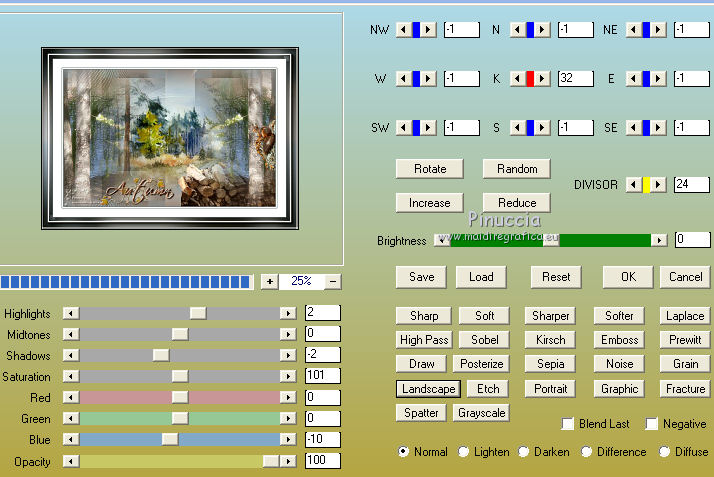Click the K slider left arrow
The height and width of the screenshot is (477, 714).
coord(517,79)
